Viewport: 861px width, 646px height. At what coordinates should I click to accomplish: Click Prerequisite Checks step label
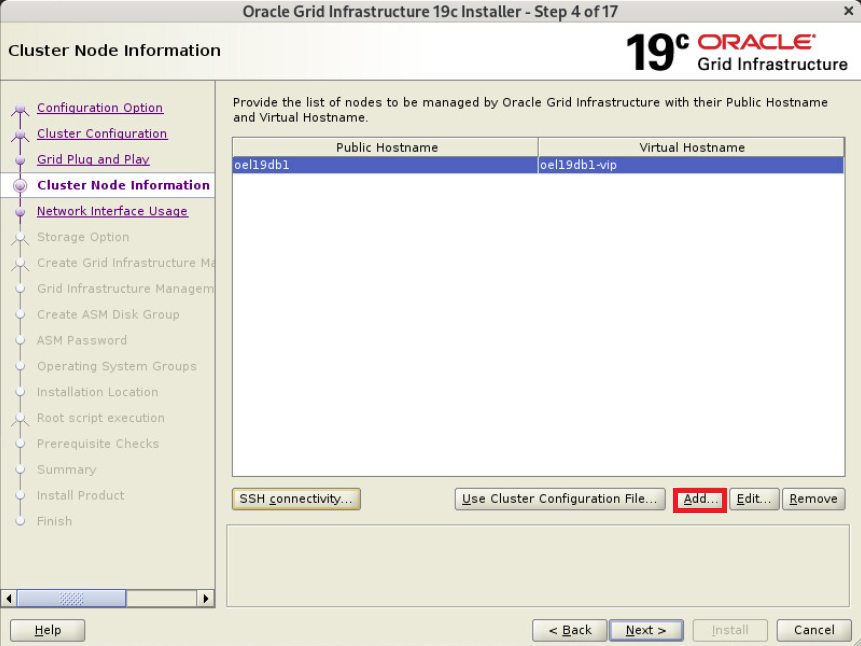click(x=98, y=443)
